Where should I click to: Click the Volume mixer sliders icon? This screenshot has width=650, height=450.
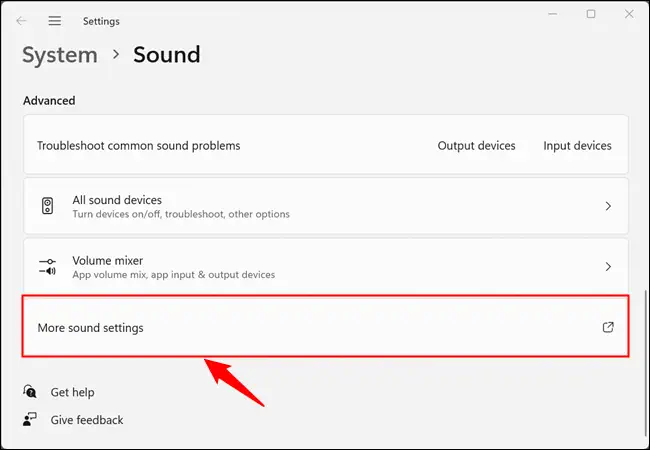tap(48, 266)
